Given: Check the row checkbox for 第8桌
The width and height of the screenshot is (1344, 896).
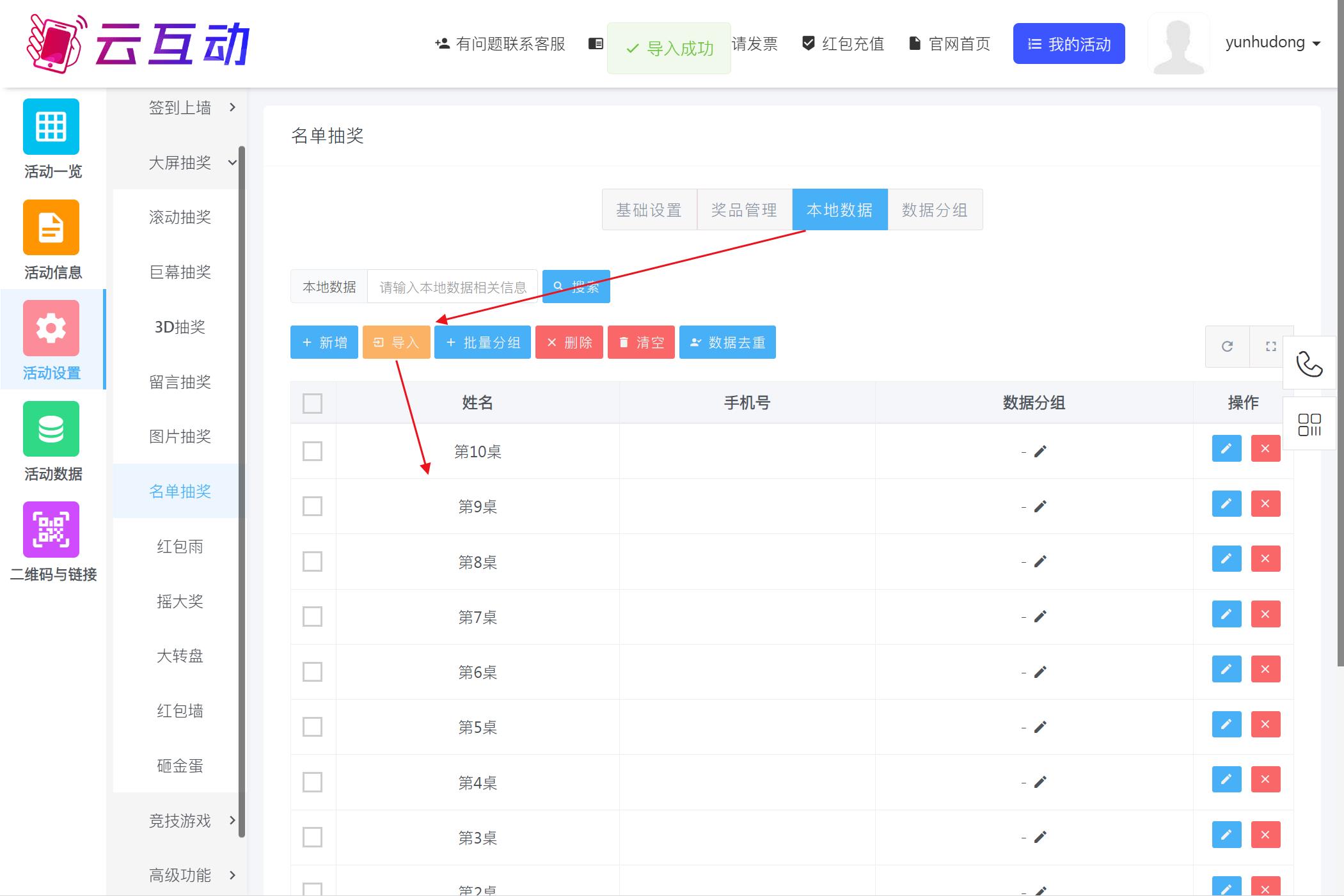Looking at the screenshot, I should click(x=312, y=562).
